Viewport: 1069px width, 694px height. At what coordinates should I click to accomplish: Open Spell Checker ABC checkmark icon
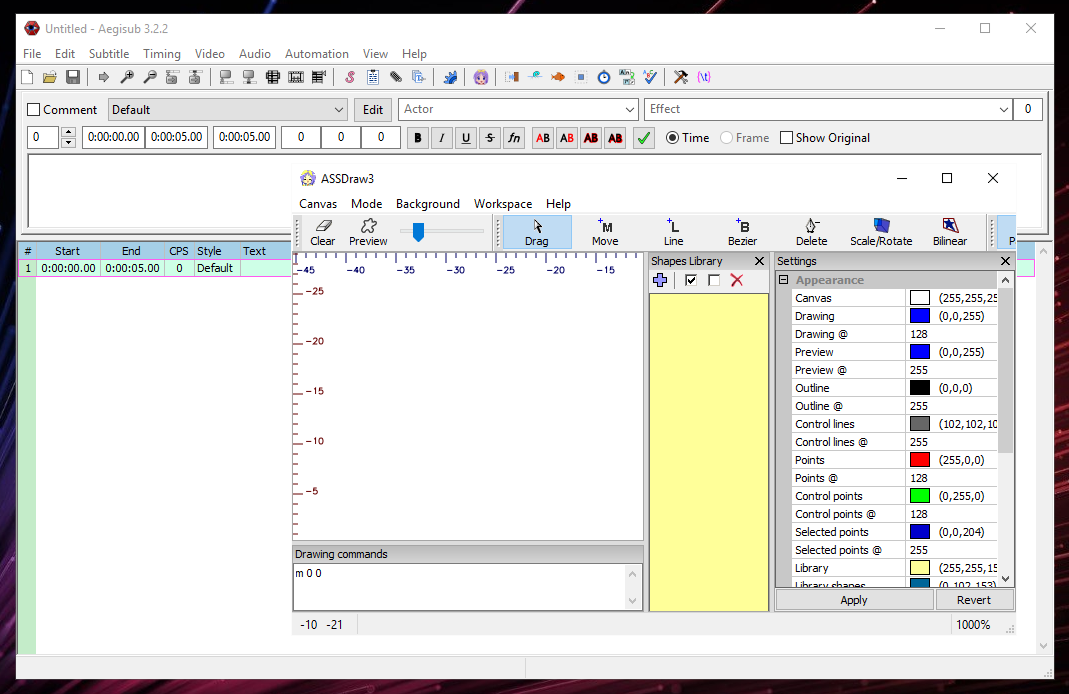point(650,77)
